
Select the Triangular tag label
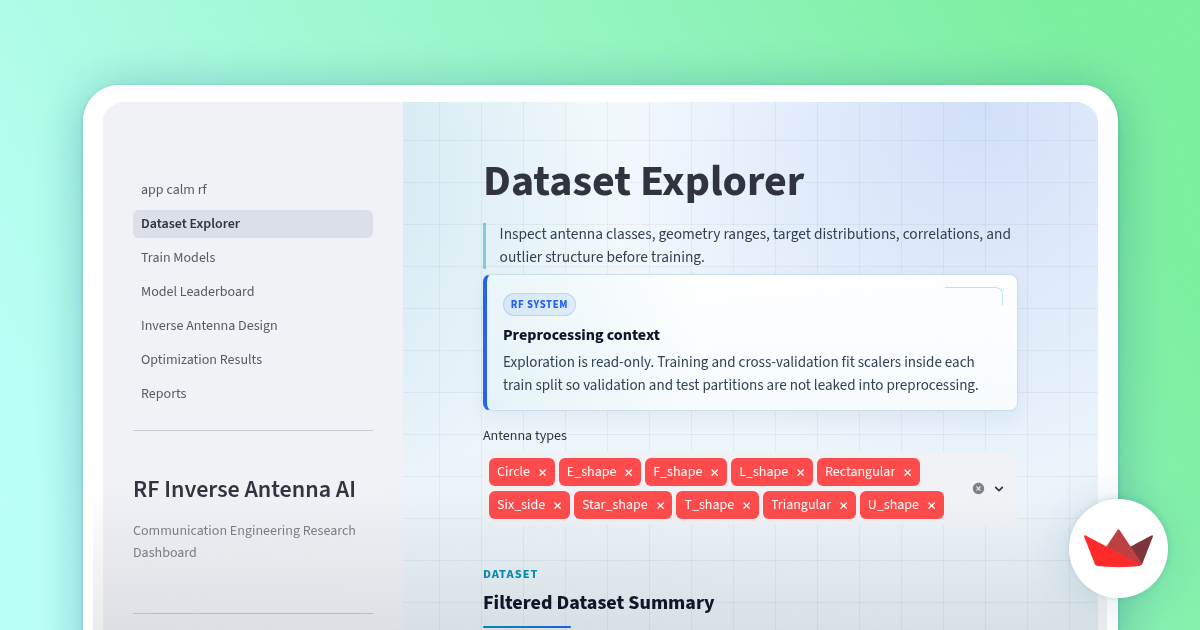coord(801,505)
